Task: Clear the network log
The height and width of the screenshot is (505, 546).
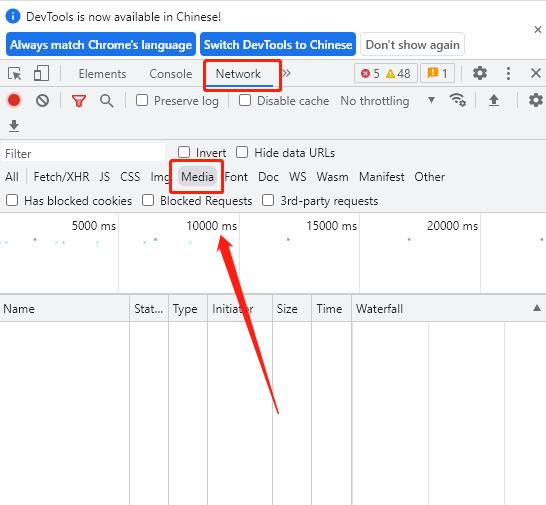Action: 42,101
